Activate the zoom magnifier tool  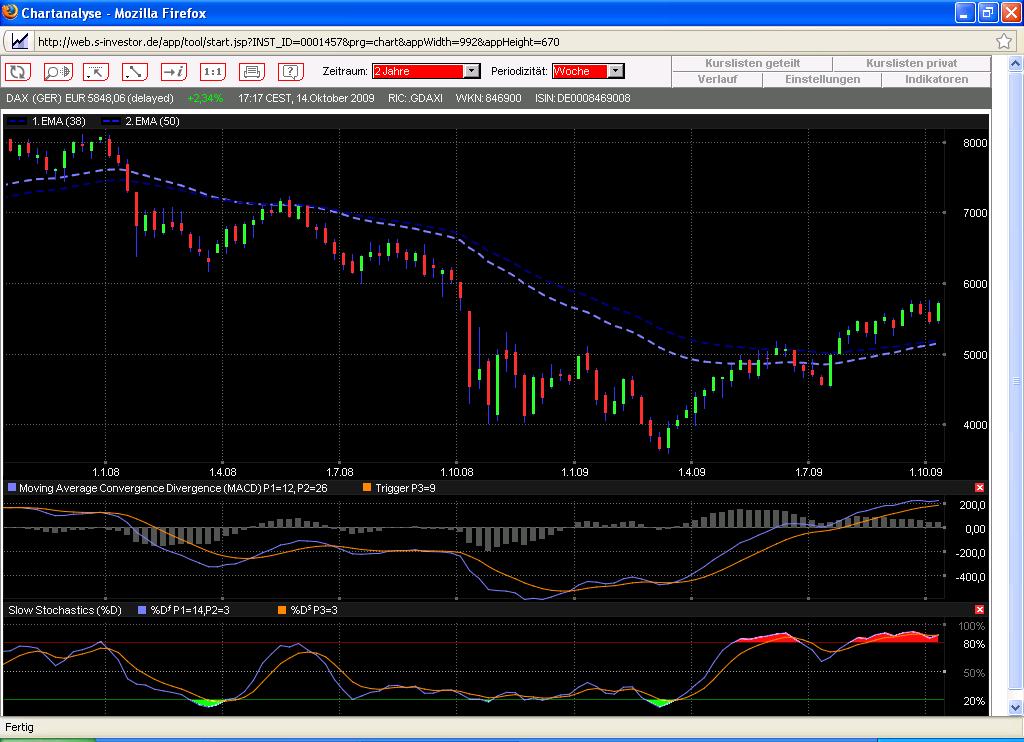pos(57,71)
